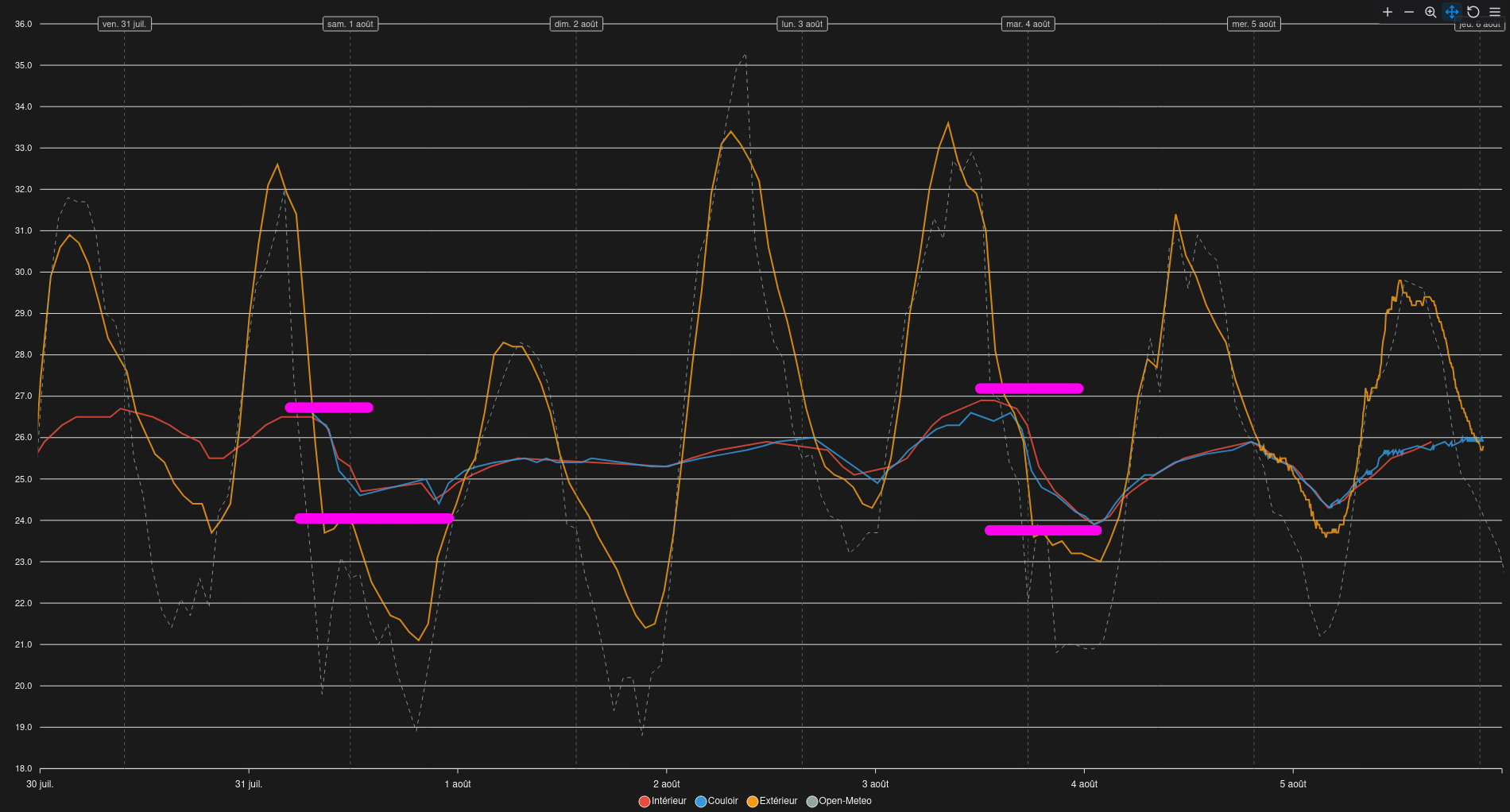1510x812 pixels.
Task: Click the 36.0 y-axis value
Action: [x=24, y=24]
